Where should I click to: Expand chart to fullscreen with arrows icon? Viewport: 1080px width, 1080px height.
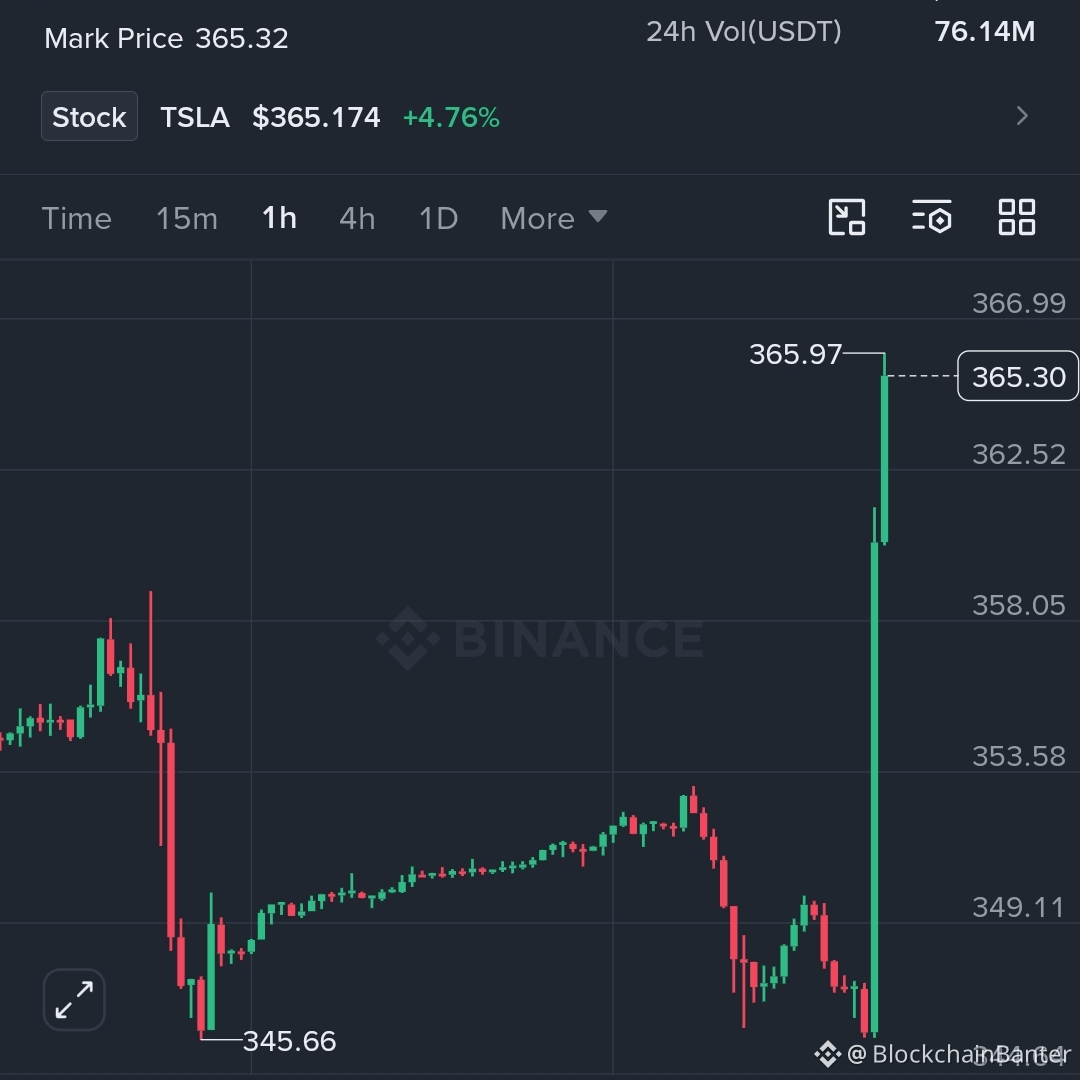(74, 999)
